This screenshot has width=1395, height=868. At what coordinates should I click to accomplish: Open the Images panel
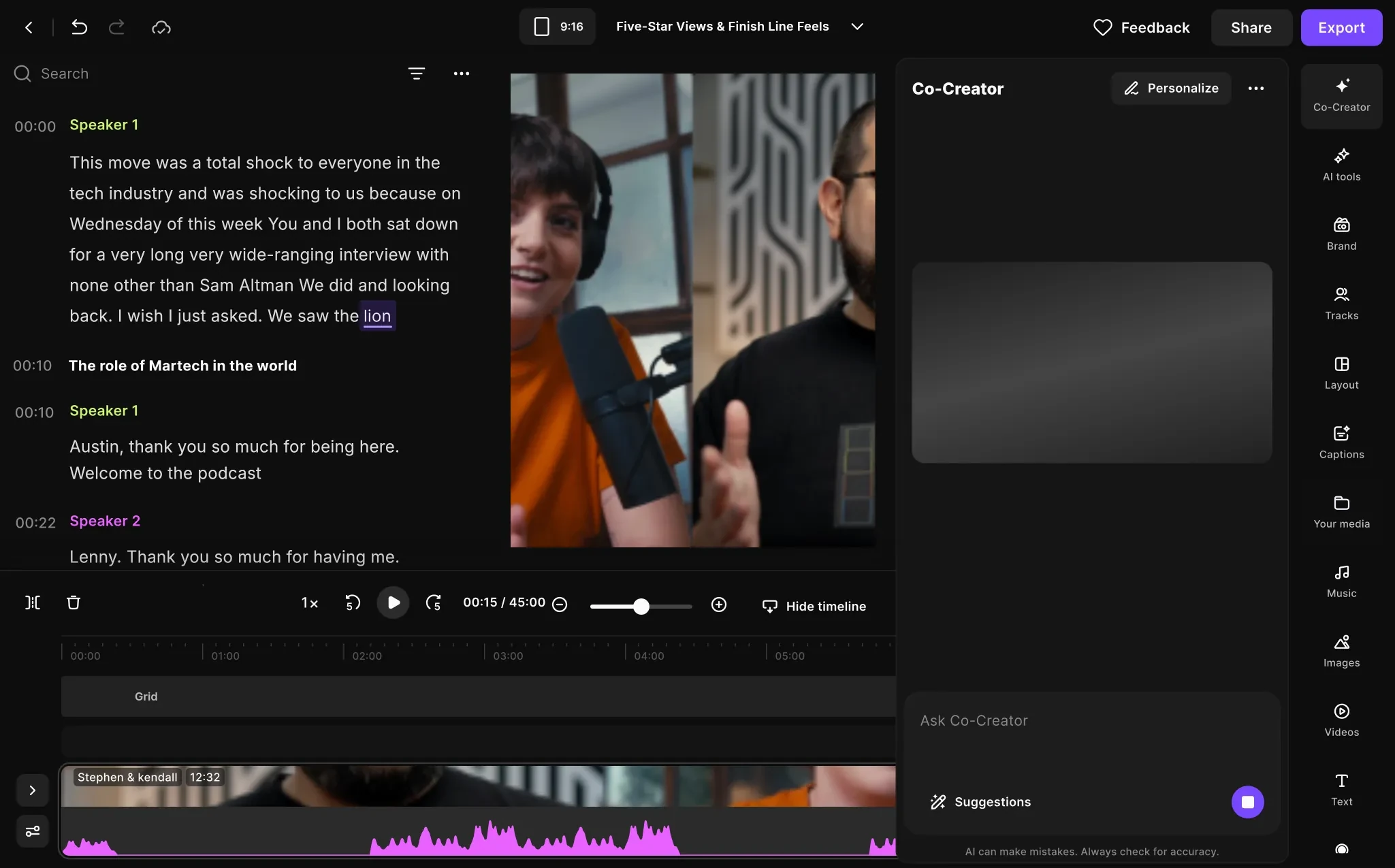click(x=1341, y=652)
